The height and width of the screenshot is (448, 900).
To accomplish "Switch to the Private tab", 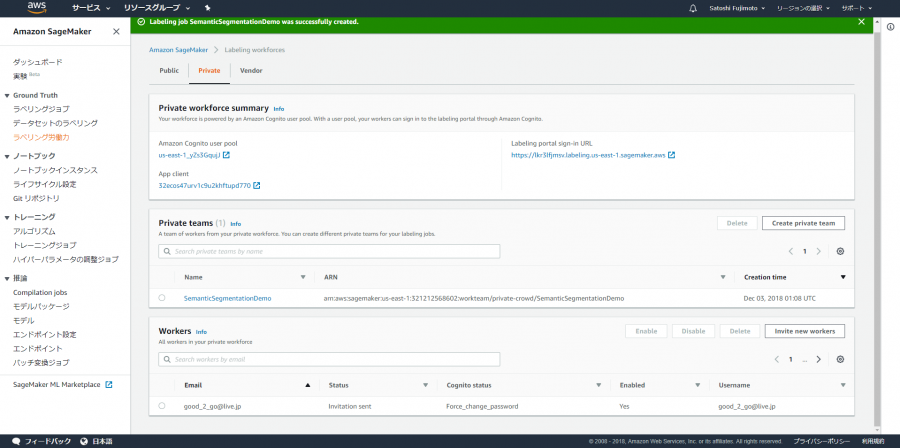I will point(209,71).
